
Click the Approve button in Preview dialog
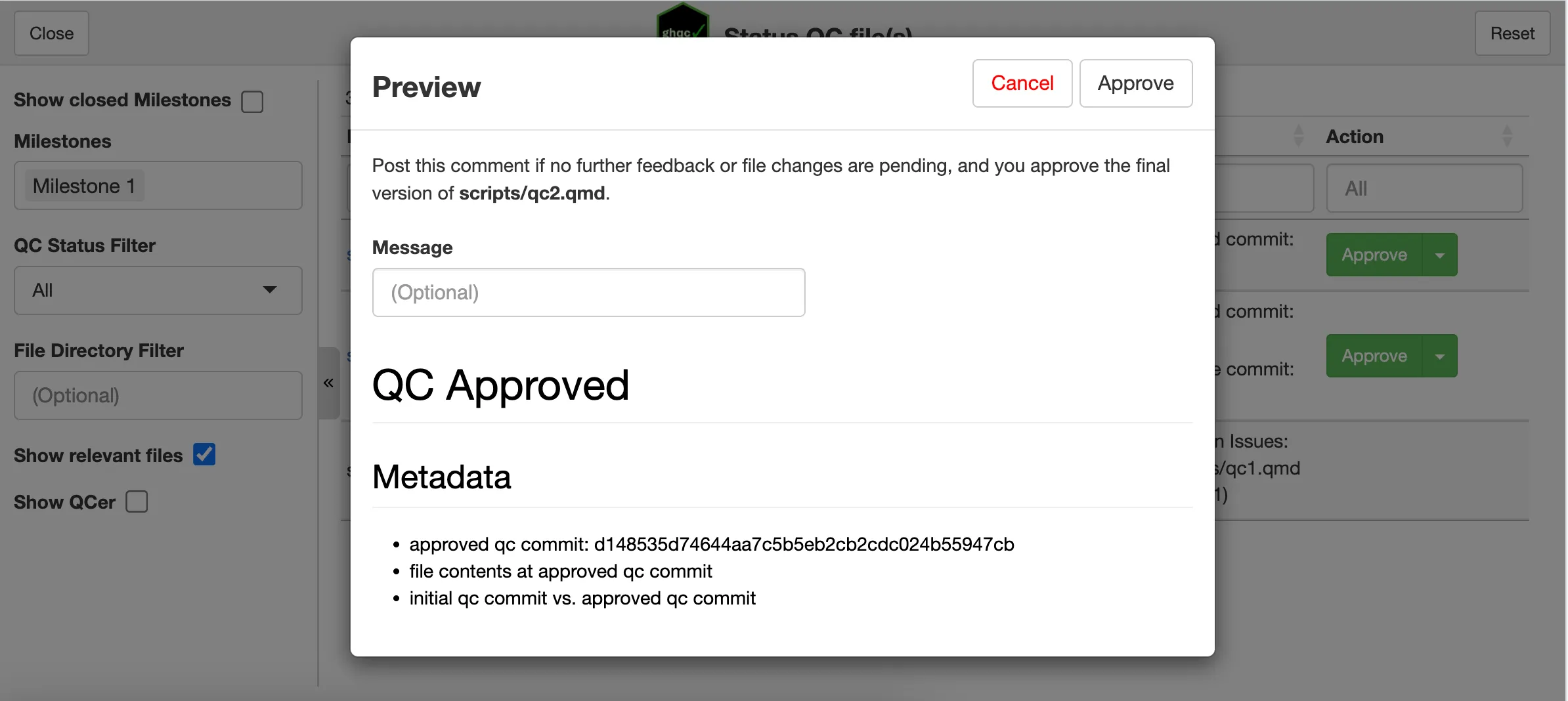point(1135,83)
